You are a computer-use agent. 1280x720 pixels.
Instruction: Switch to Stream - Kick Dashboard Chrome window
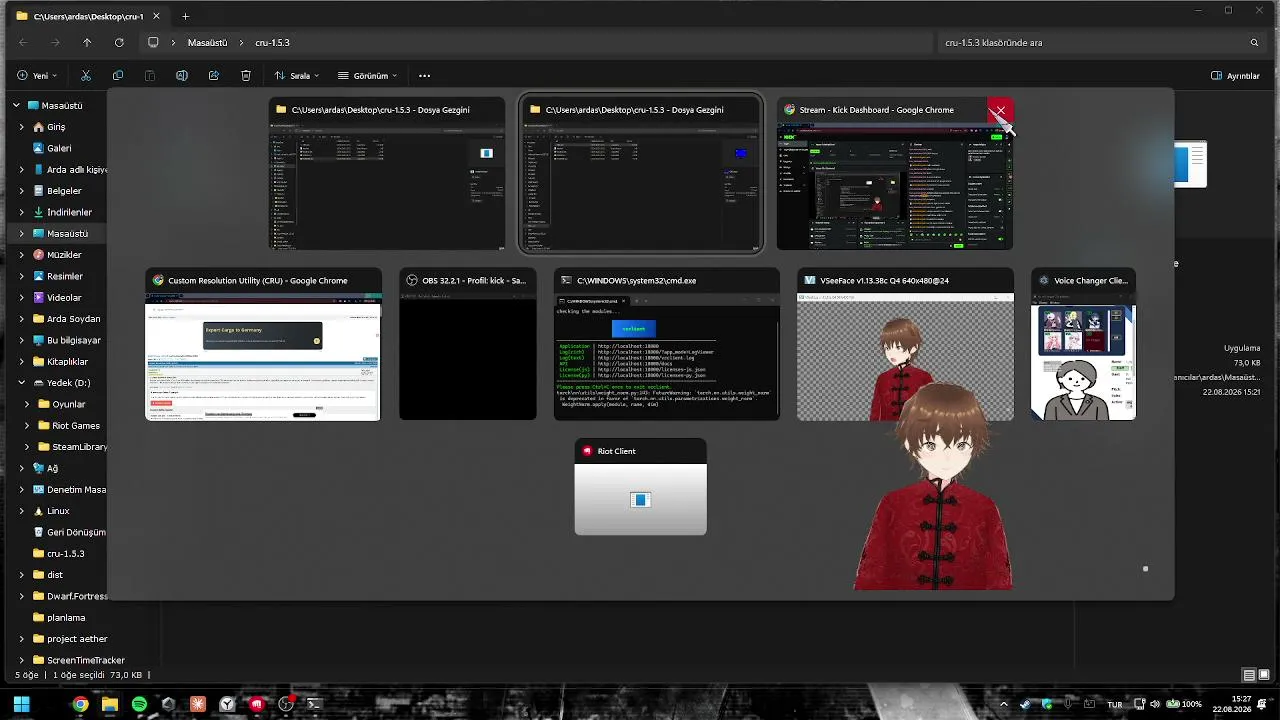(x=895, y=173)
